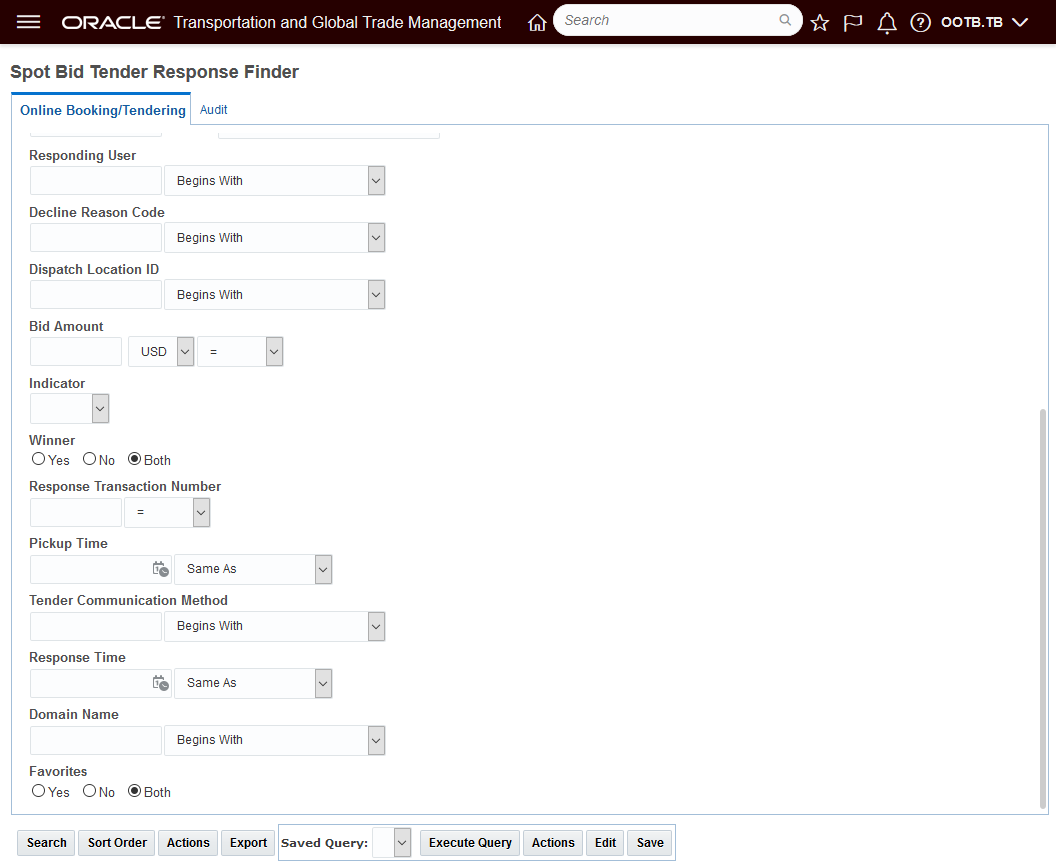Click the Execute Query button
Viewport: 1056px width, 865px height.
470,843
